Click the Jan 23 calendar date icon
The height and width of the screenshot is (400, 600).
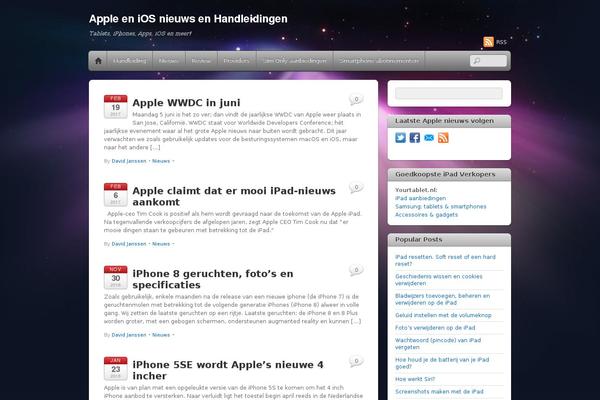[116, 368]
